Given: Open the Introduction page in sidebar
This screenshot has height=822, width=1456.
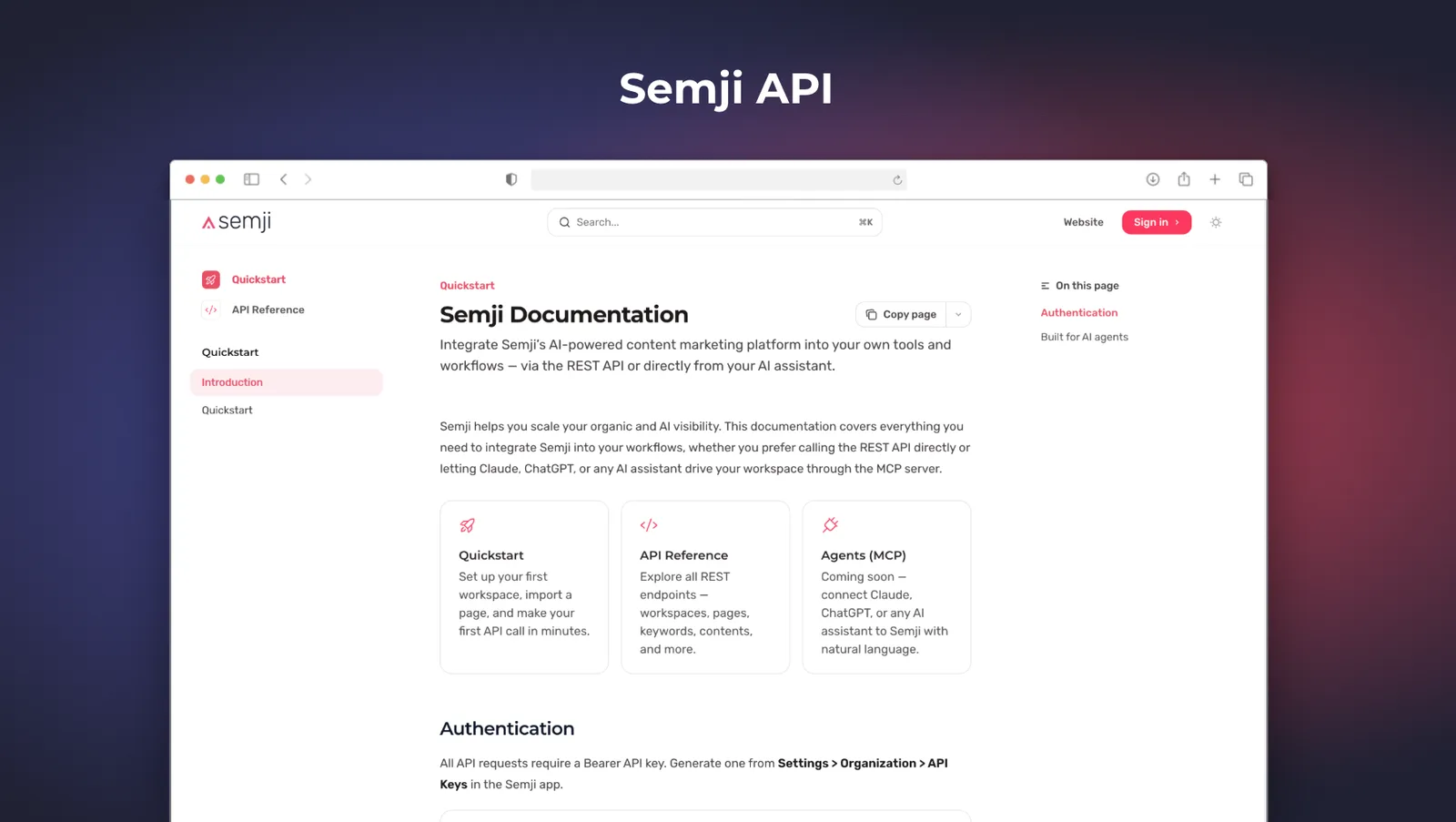Looking at the screenshot, I should [287, 382].
